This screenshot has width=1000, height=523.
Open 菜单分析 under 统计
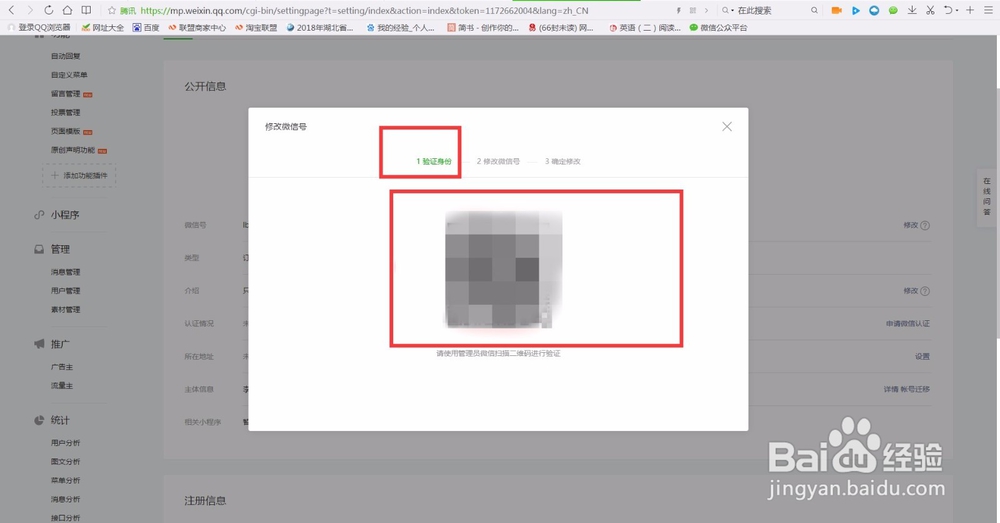tap(66, 480)
